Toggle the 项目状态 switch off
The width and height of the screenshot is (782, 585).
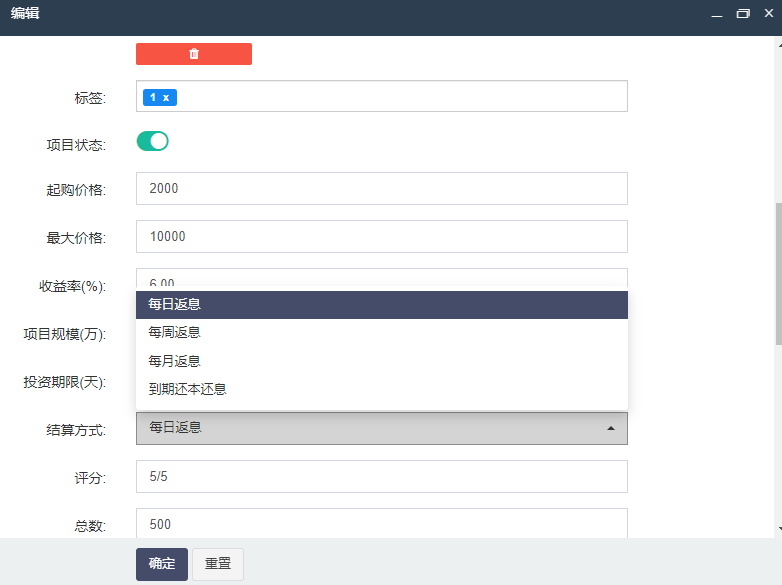(153, 141)
